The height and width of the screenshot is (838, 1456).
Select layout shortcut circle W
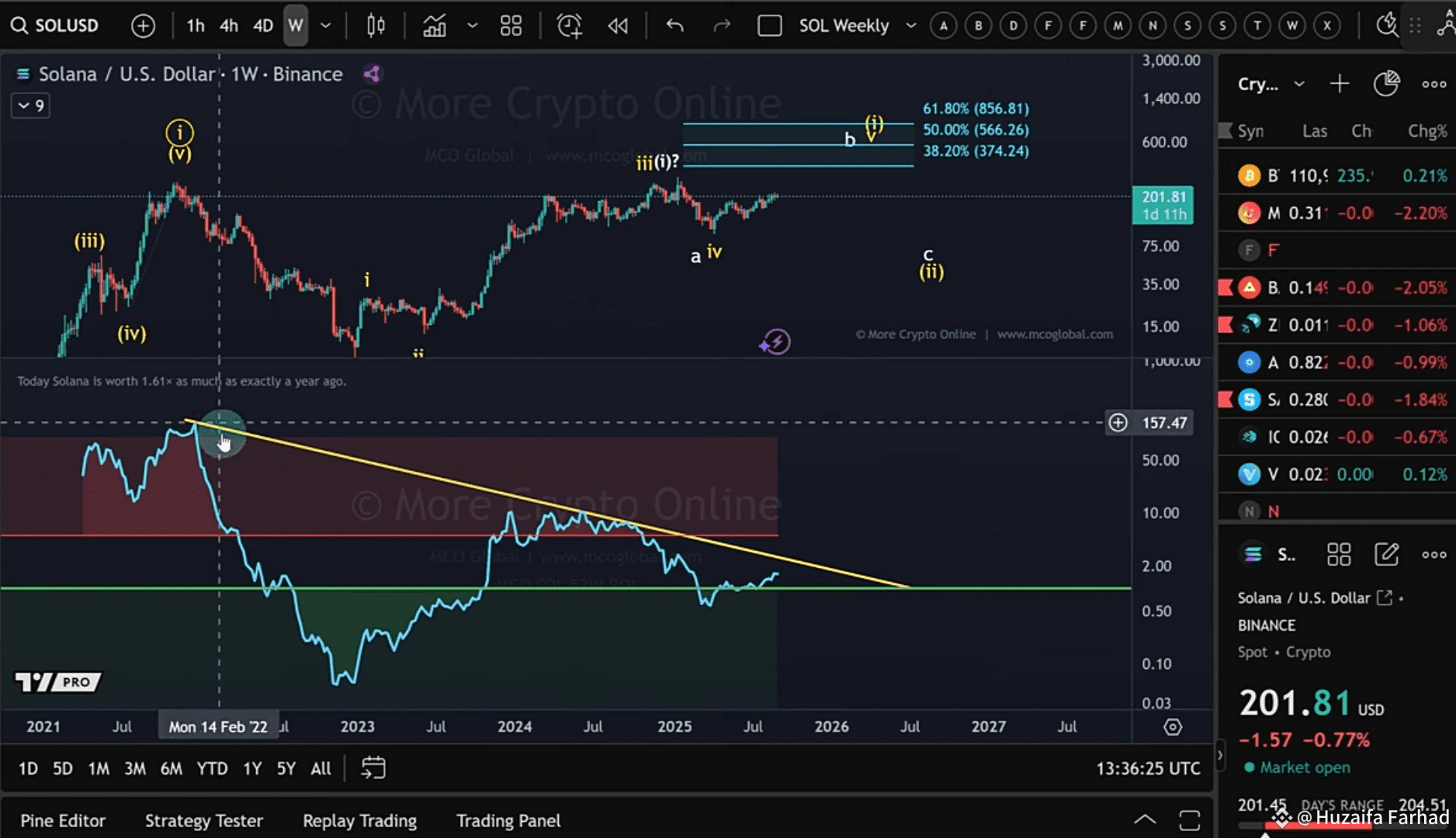coord(1292,26)
